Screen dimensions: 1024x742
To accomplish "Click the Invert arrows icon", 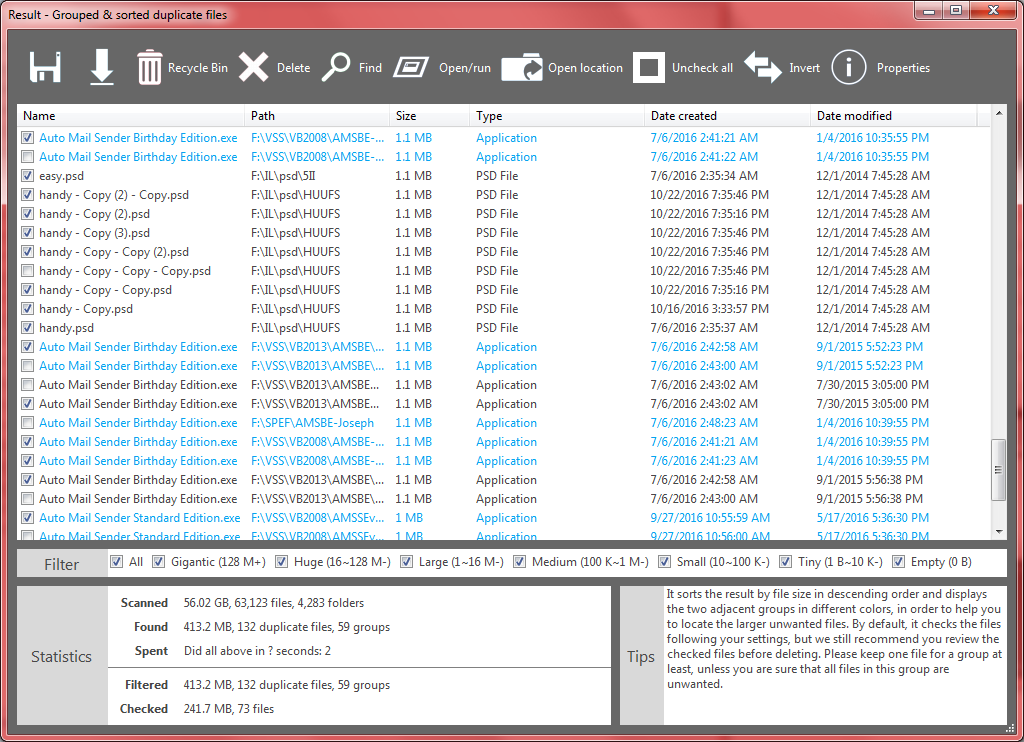I will tap(763, 67).
